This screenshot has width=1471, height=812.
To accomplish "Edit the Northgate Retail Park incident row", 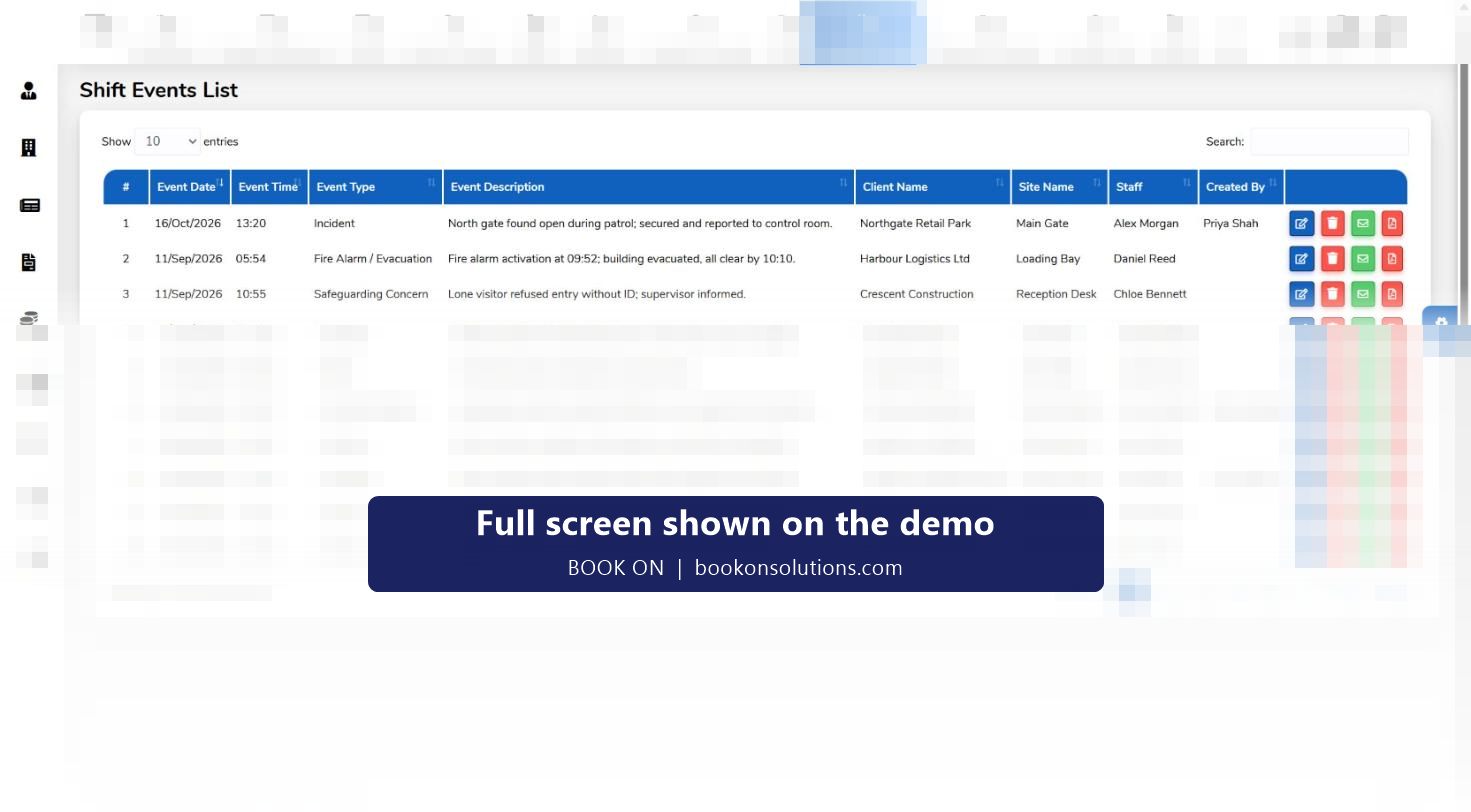I will pos(1301,223).
